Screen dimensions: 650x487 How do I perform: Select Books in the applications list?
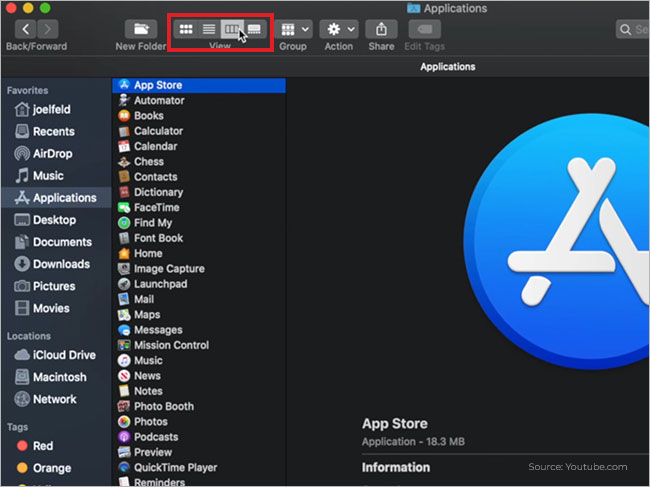[199, 116]
